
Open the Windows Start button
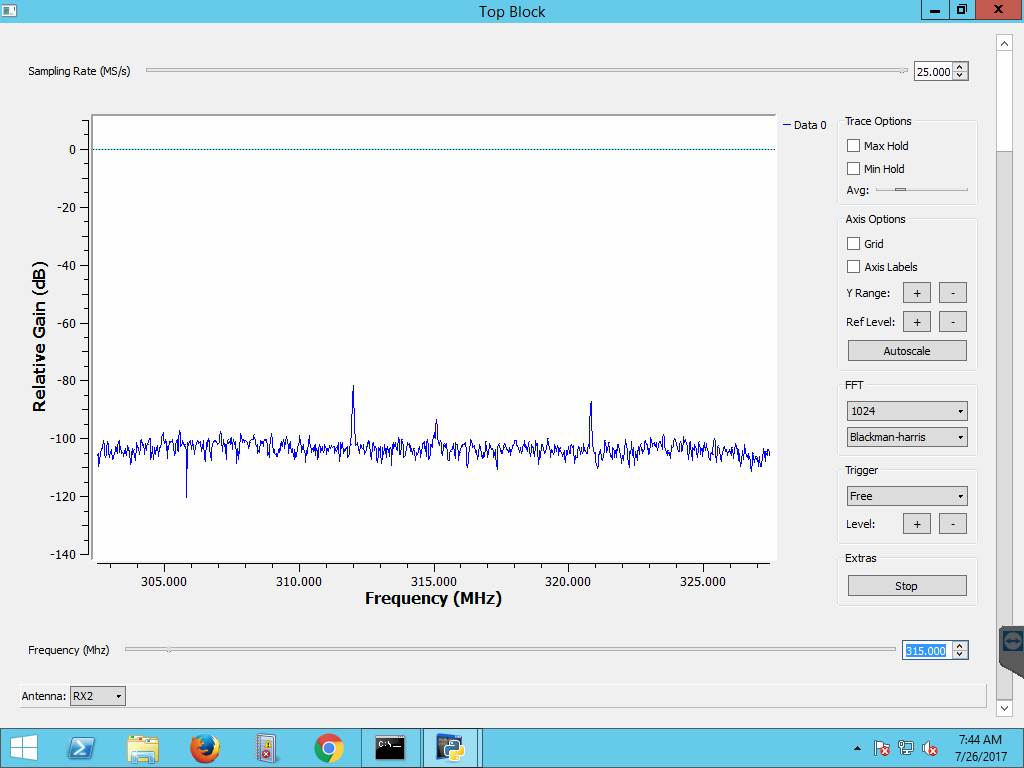point(24,747)
